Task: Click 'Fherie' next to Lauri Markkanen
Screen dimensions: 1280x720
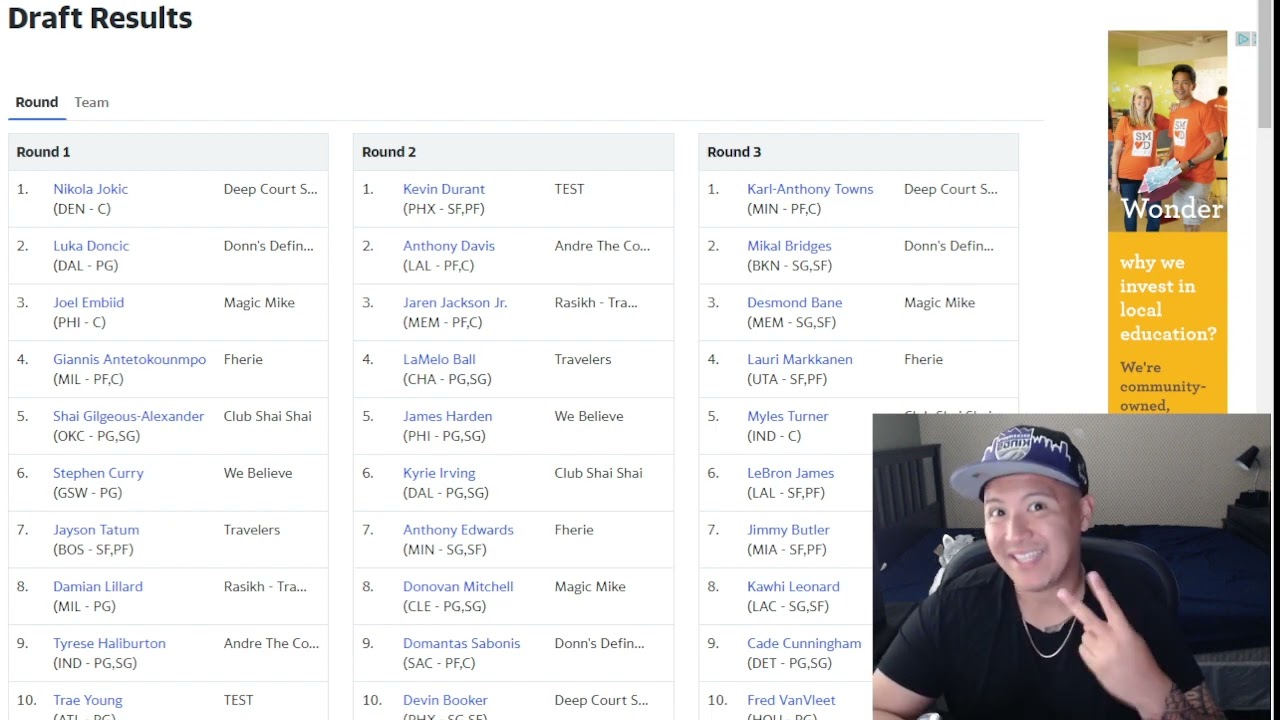Action: pos(923,360)
